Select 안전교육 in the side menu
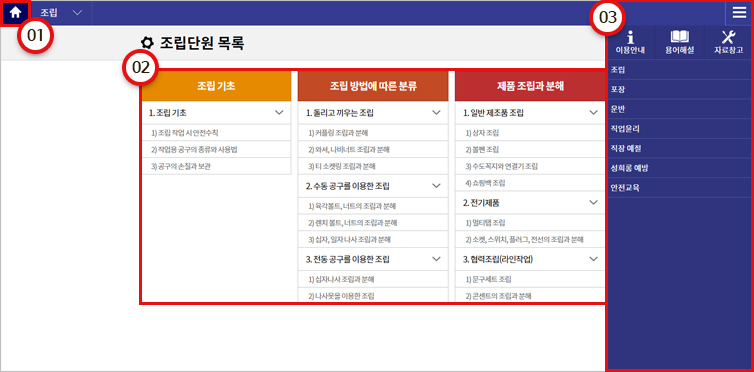754x372 pixels. point(679,188)
